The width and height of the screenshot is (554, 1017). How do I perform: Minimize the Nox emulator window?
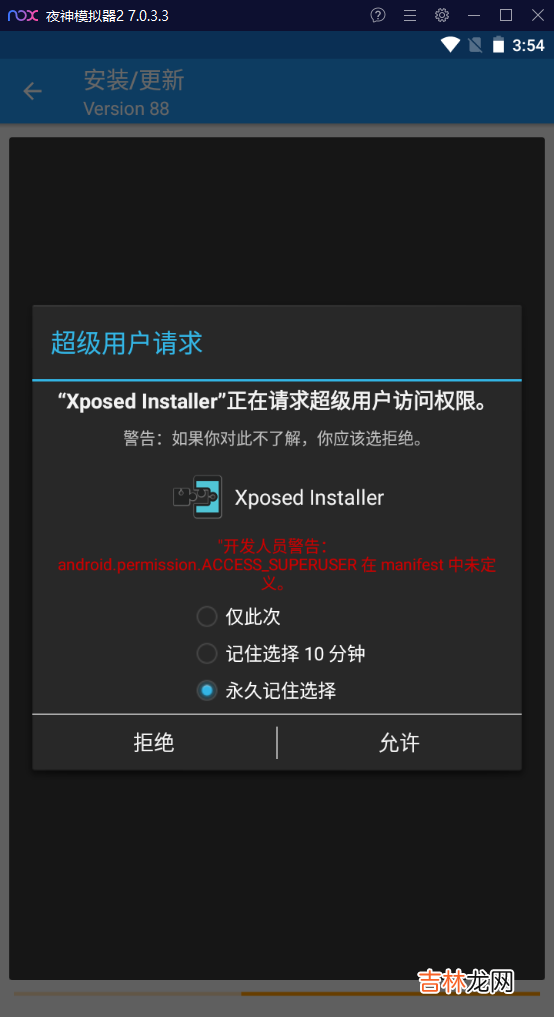click(474, 15)
